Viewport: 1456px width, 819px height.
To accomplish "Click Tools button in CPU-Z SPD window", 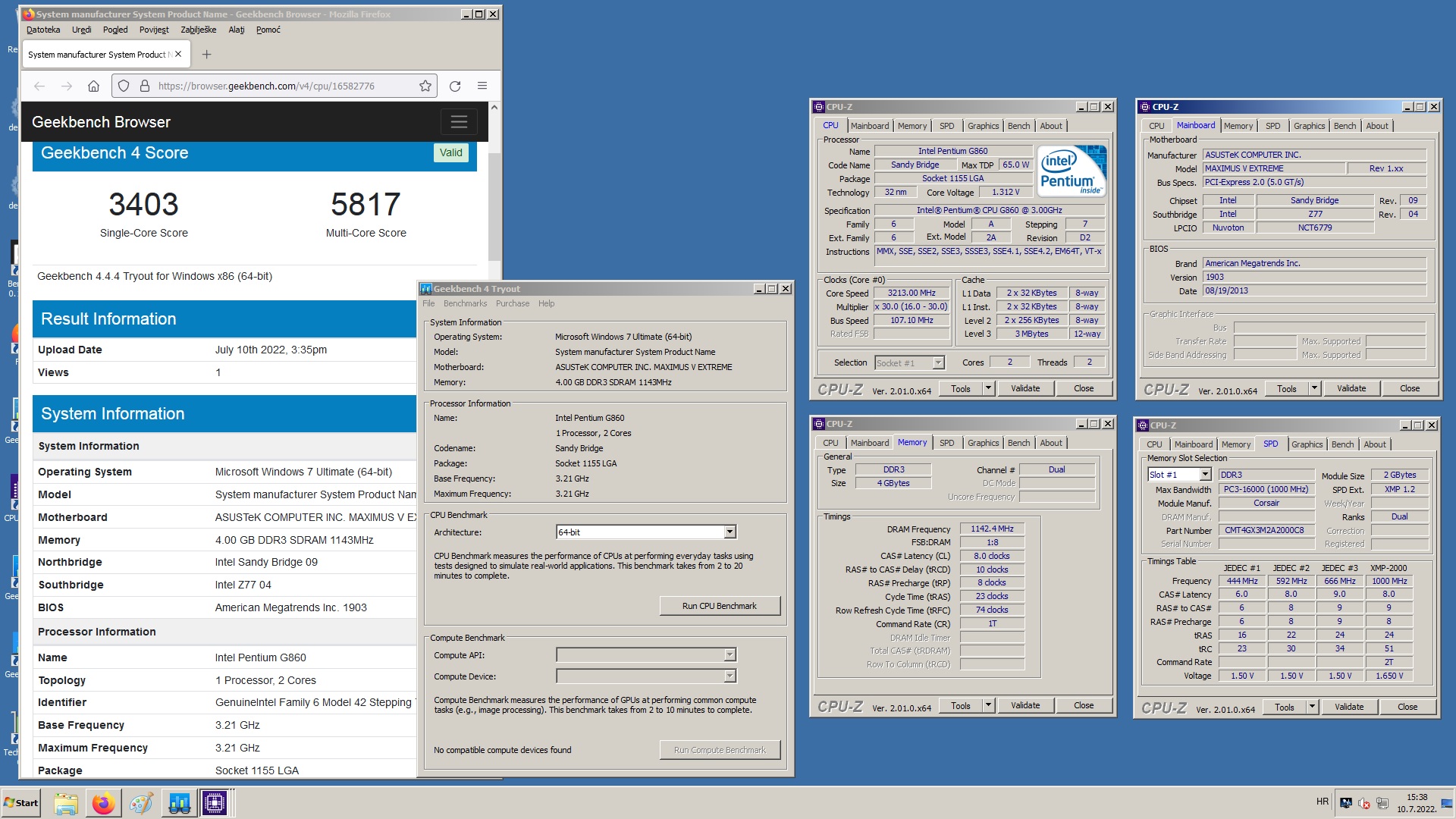I will [x=1285, y=707].
